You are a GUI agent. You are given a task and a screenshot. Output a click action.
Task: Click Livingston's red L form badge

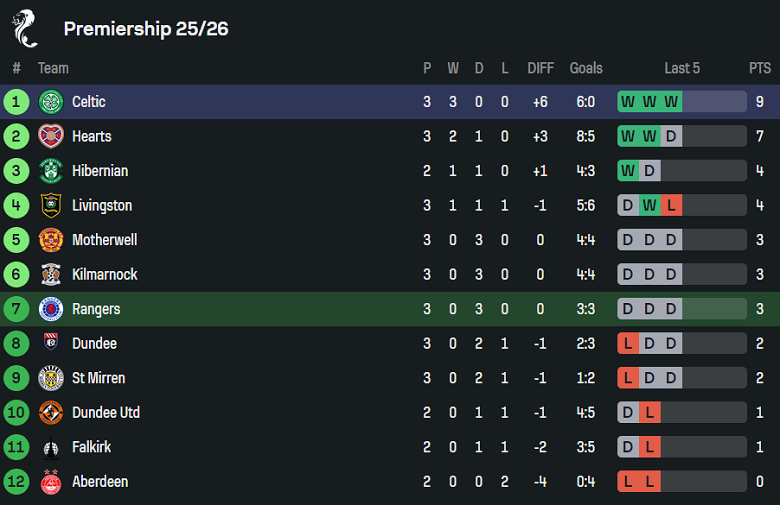pyautogui.click(x=671, y=206)
